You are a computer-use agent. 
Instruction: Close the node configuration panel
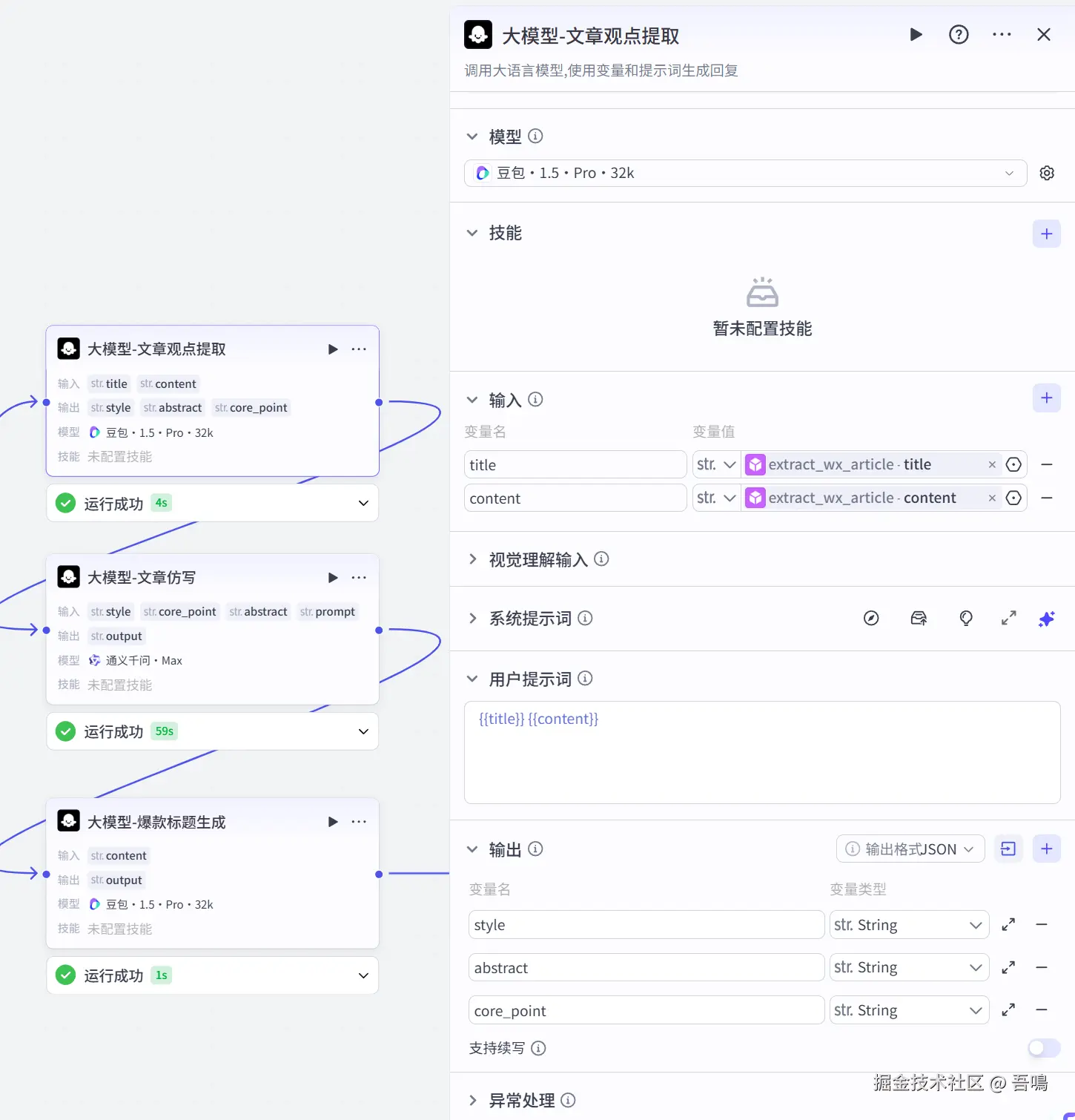pos(1044,34)
